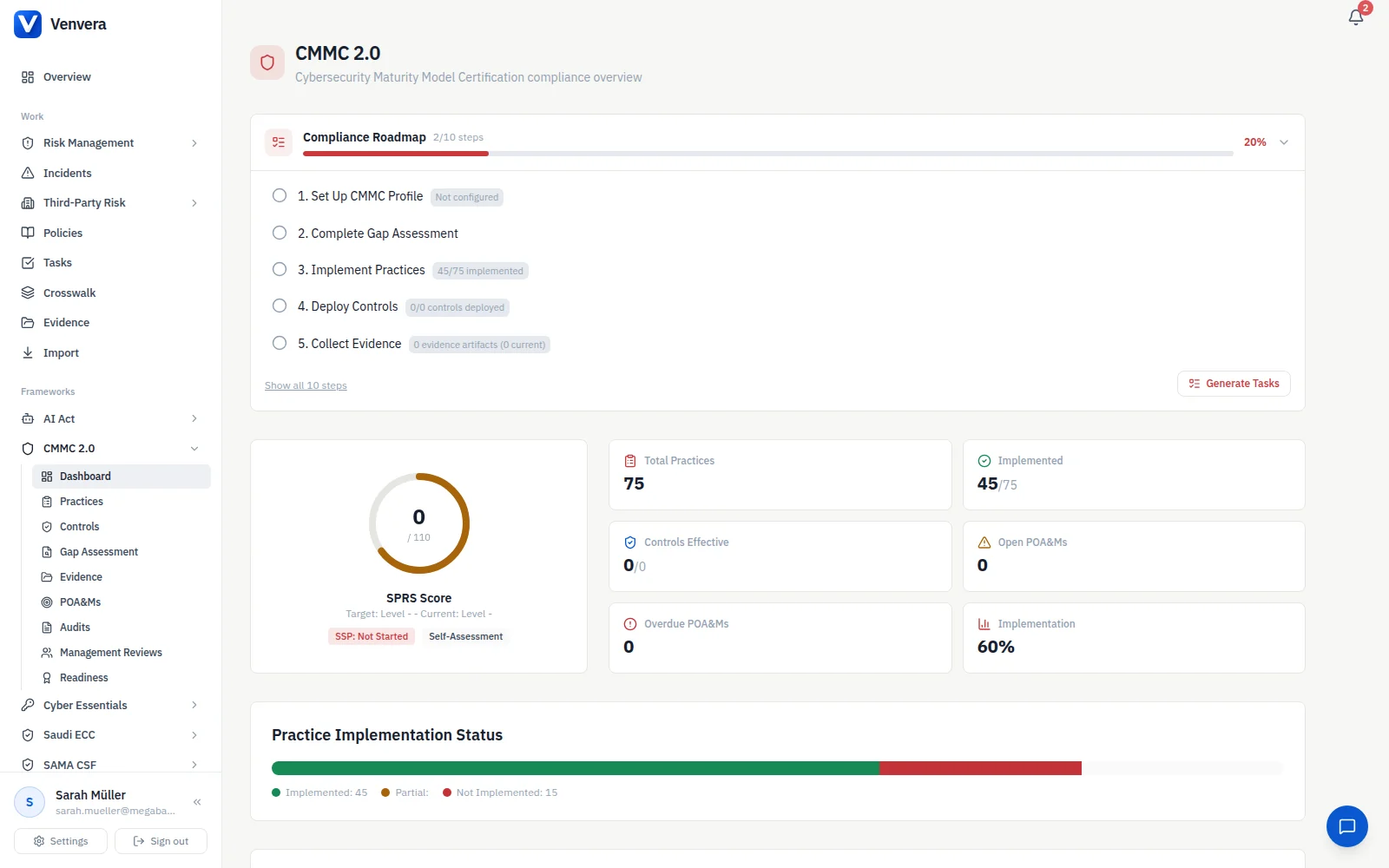Mark step 1 Set Up CMMC Profile circle
The width and height of the screenshot is (1389, 868).
coord(280,195)
